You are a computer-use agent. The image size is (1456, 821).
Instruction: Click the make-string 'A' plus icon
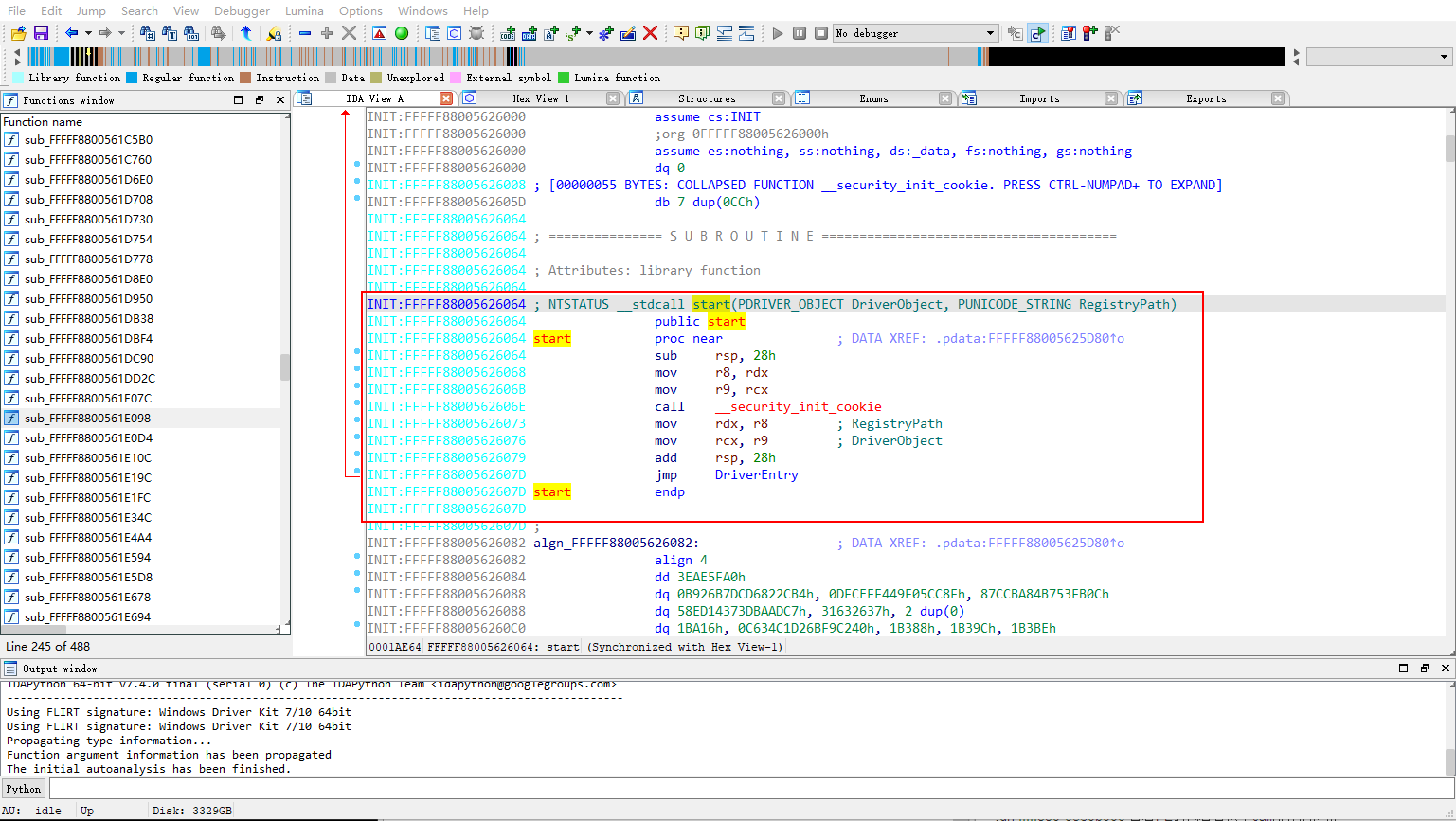pos(551,33)
